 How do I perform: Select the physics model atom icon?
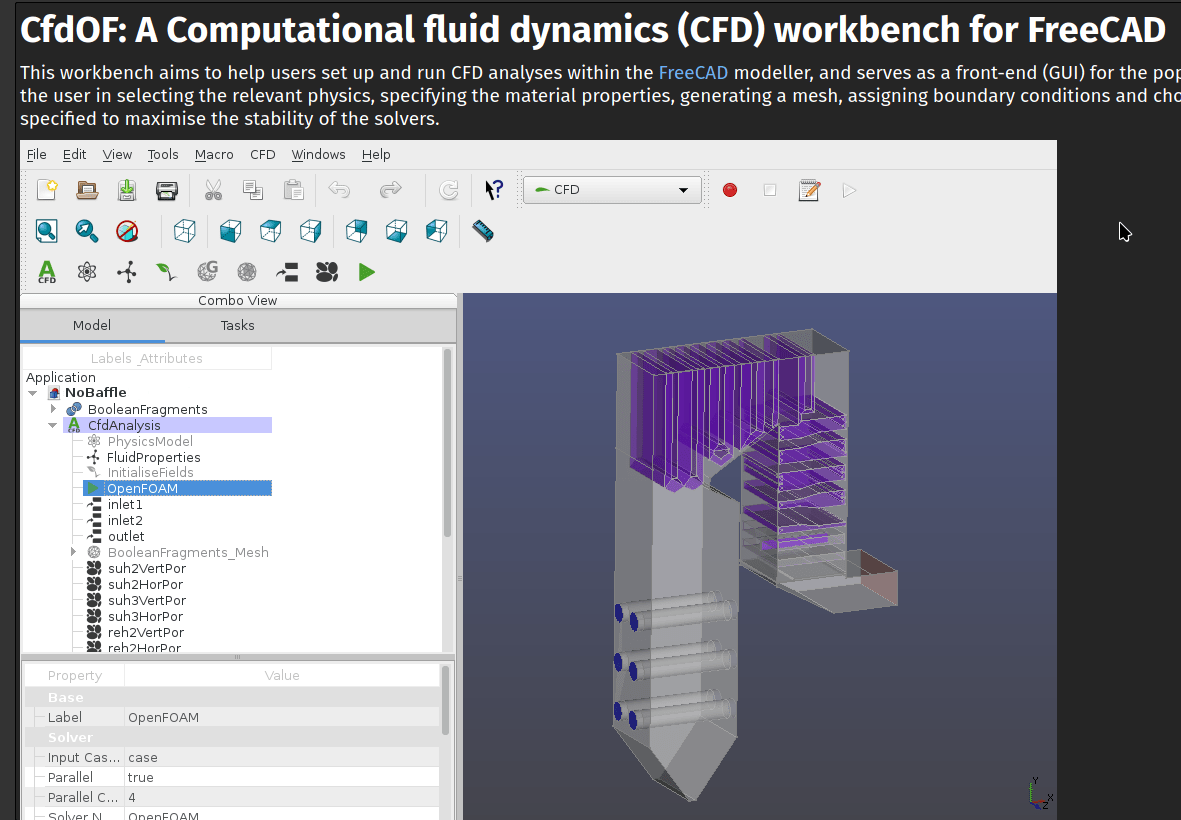click(87, 271)
